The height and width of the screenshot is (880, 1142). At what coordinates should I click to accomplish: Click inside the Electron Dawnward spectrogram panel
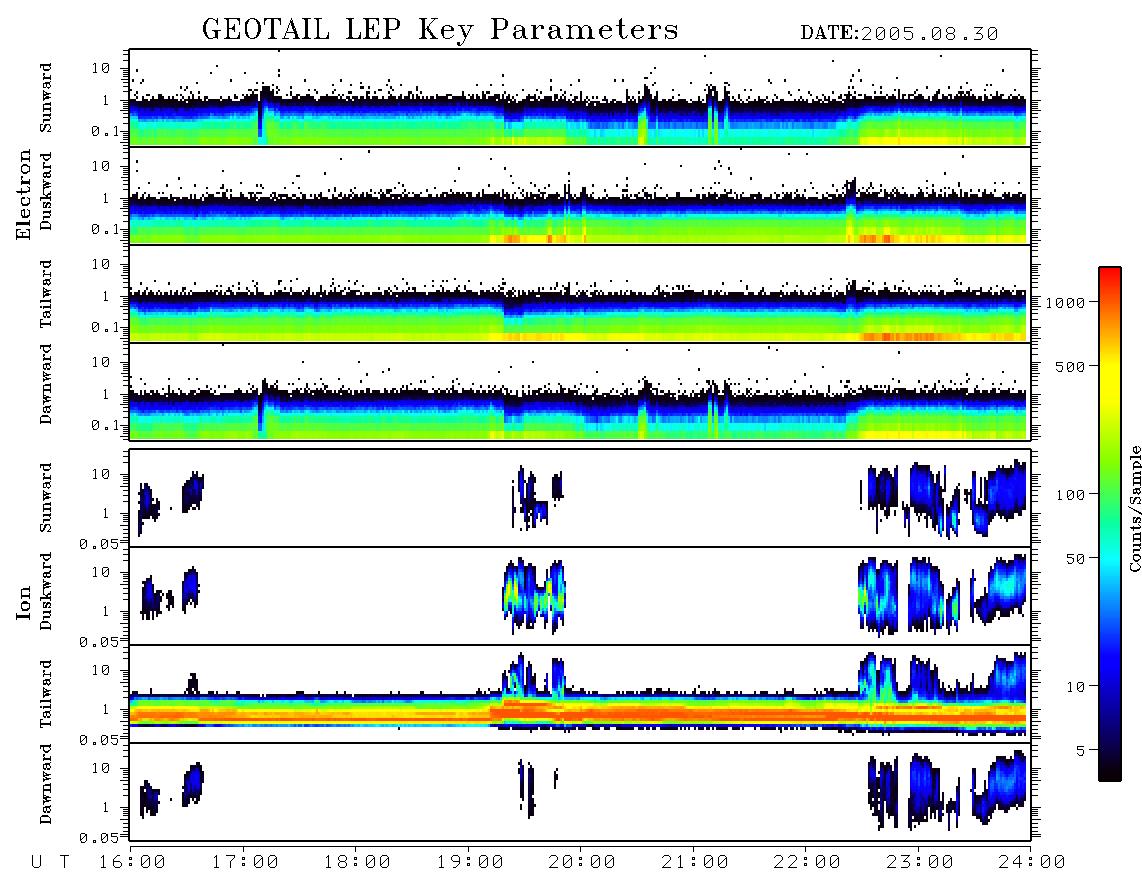tap(580, 392)
